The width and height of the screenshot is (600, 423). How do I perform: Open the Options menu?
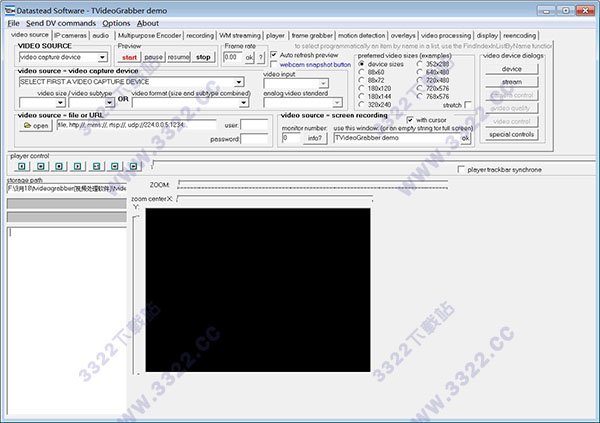pos(116,23)
